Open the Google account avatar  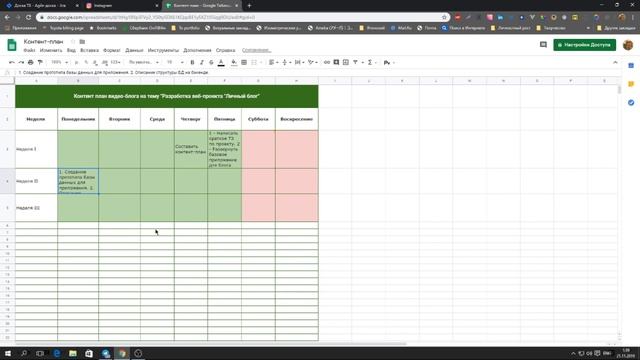(628, 45)
